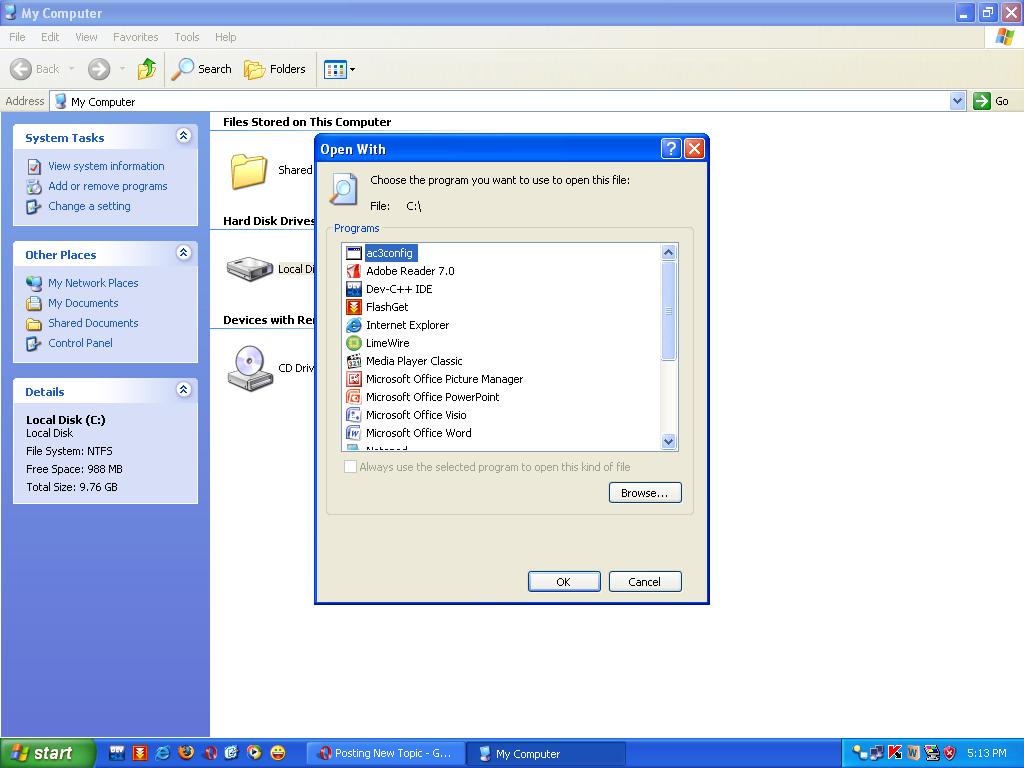Click the Back navigation button
Viewport: 1024px width, 768px height.
[35, 69]
